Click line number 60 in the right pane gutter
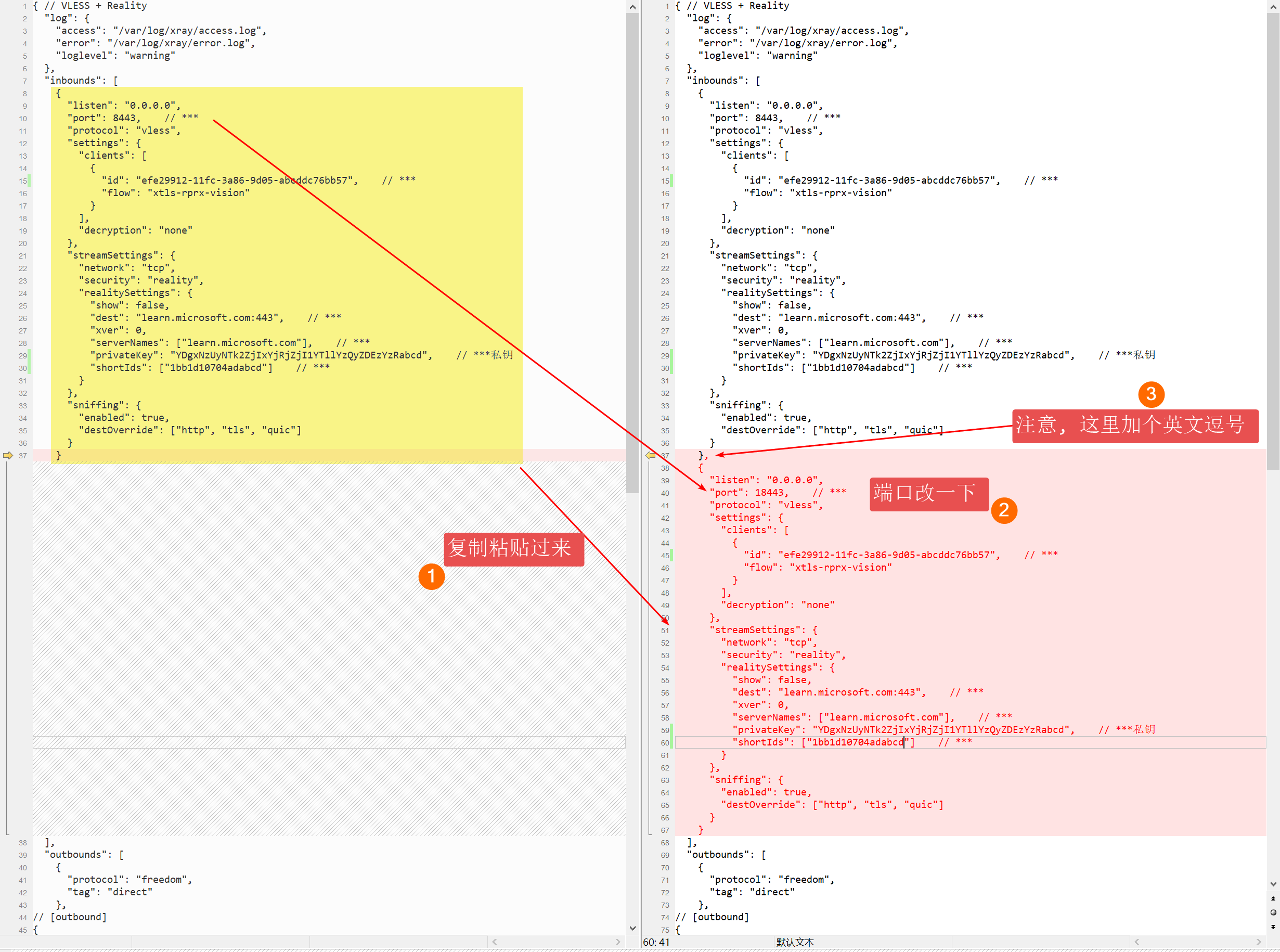 tap(665, 743)
